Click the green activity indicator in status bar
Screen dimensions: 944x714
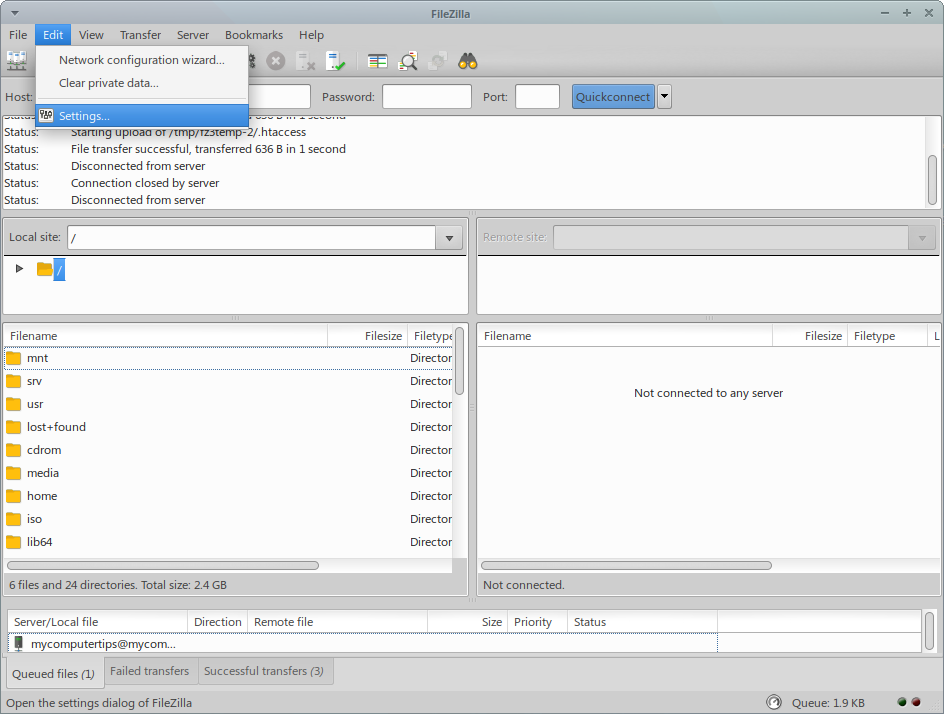click(x=902, y=702)
